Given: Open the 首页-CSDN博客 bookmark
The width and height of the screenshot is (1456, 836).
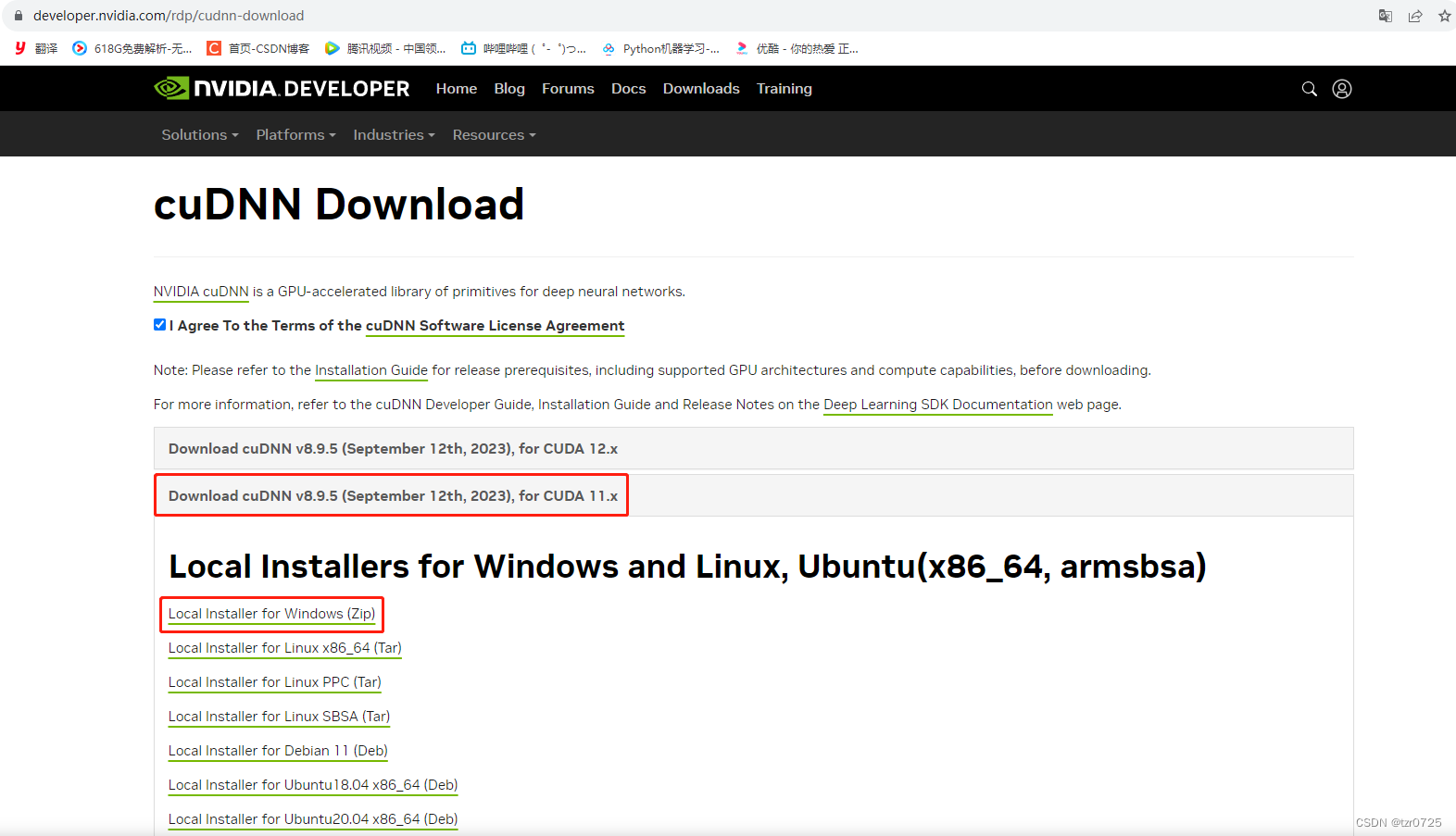Looking at the screenshot, I should click(258, 48).
